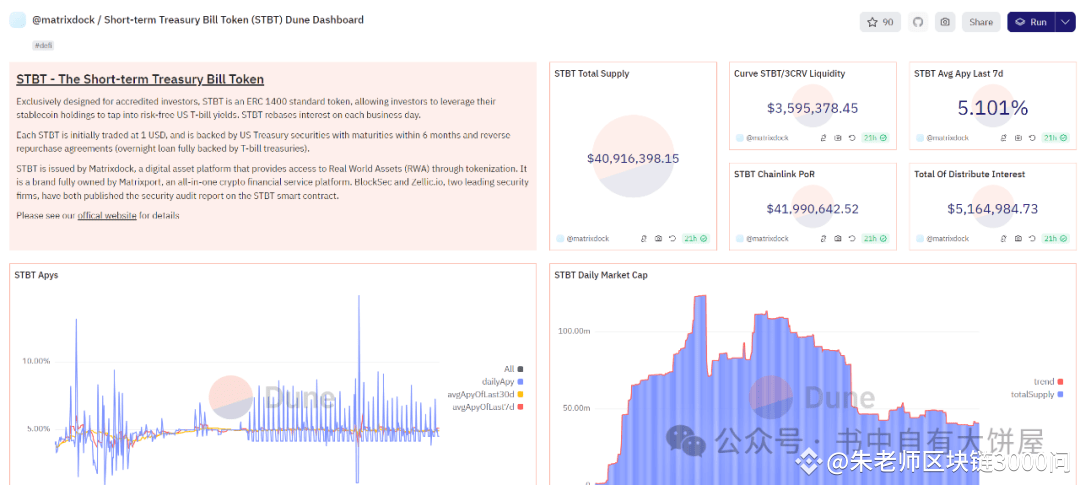Open the Share button

(981, 22)
